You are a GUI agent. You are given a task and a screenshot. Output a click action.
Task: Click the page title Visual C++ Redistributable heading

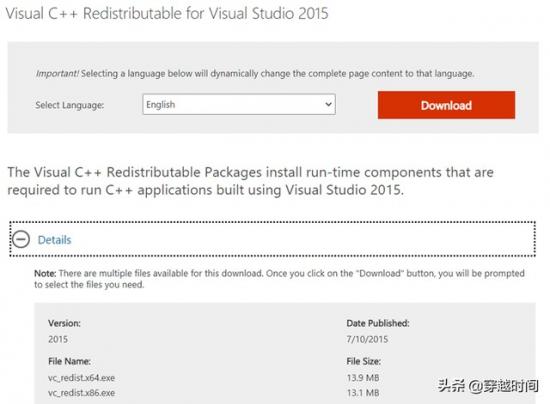(167, 13)
